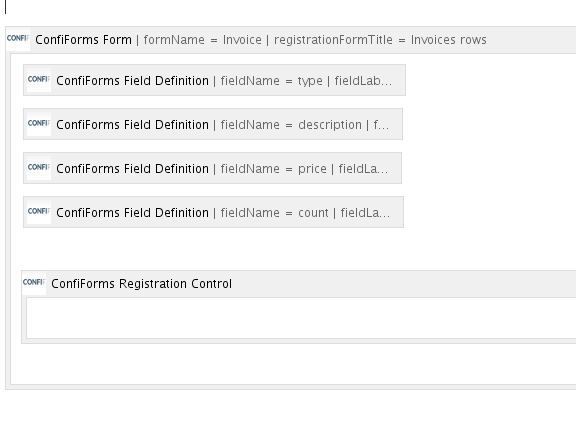
Task: Click the ConfiForms Form macro icon
Action: click(x=18, y=39)
